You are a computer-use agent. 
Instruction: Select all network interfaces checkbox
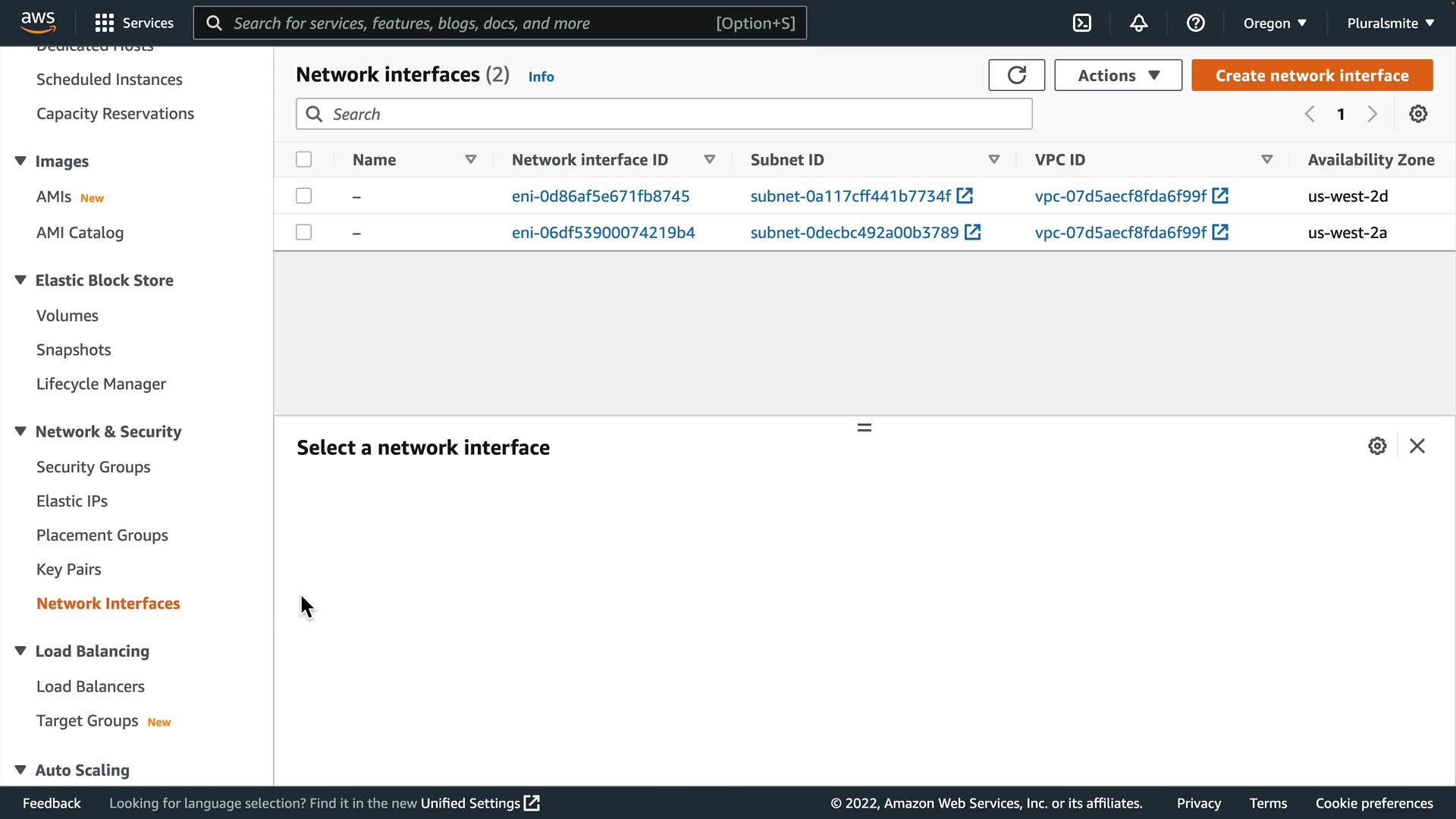pos(303,159)
